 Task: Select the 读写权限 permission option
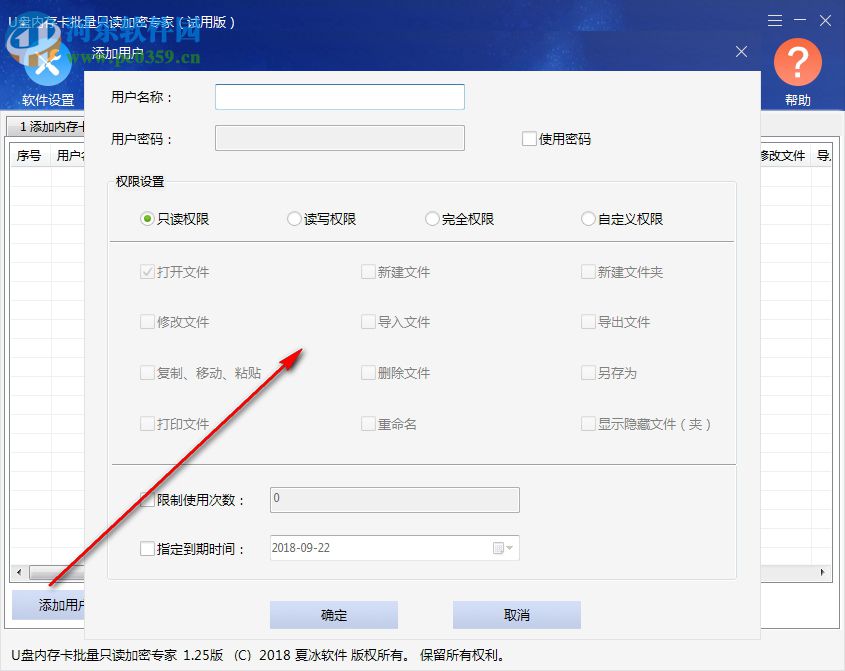tap(294, 218)
